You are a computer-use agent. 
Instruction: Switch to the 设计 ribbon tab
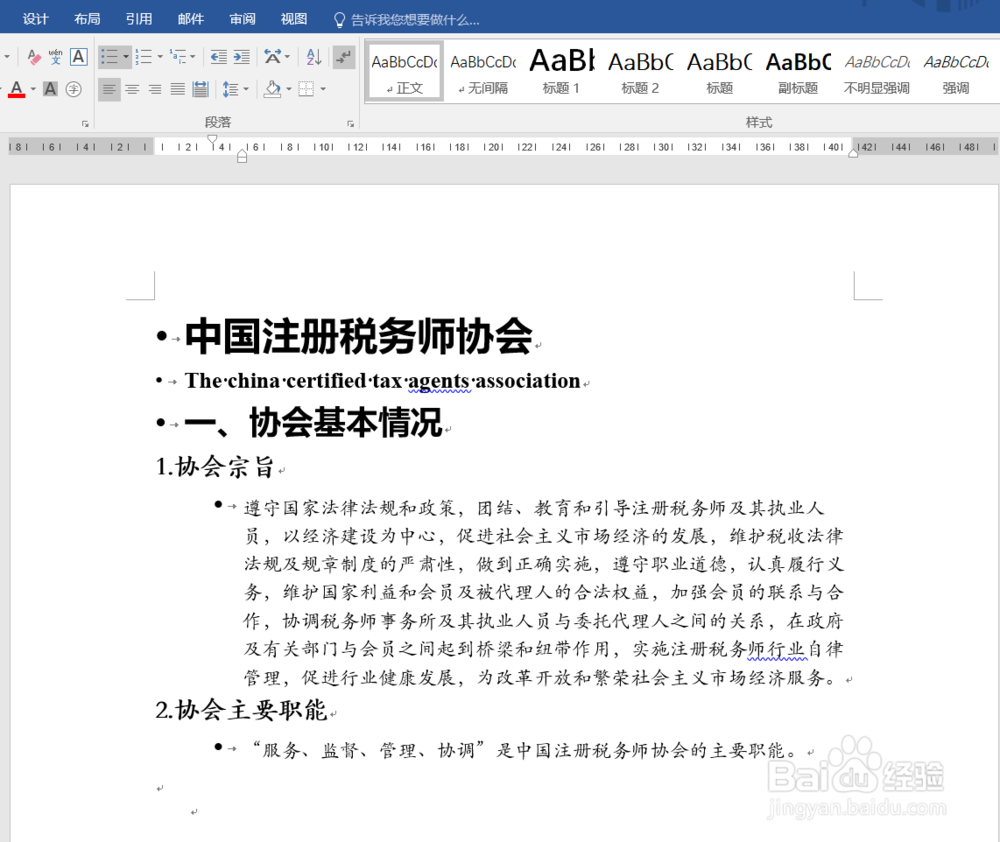pos(36,19)
